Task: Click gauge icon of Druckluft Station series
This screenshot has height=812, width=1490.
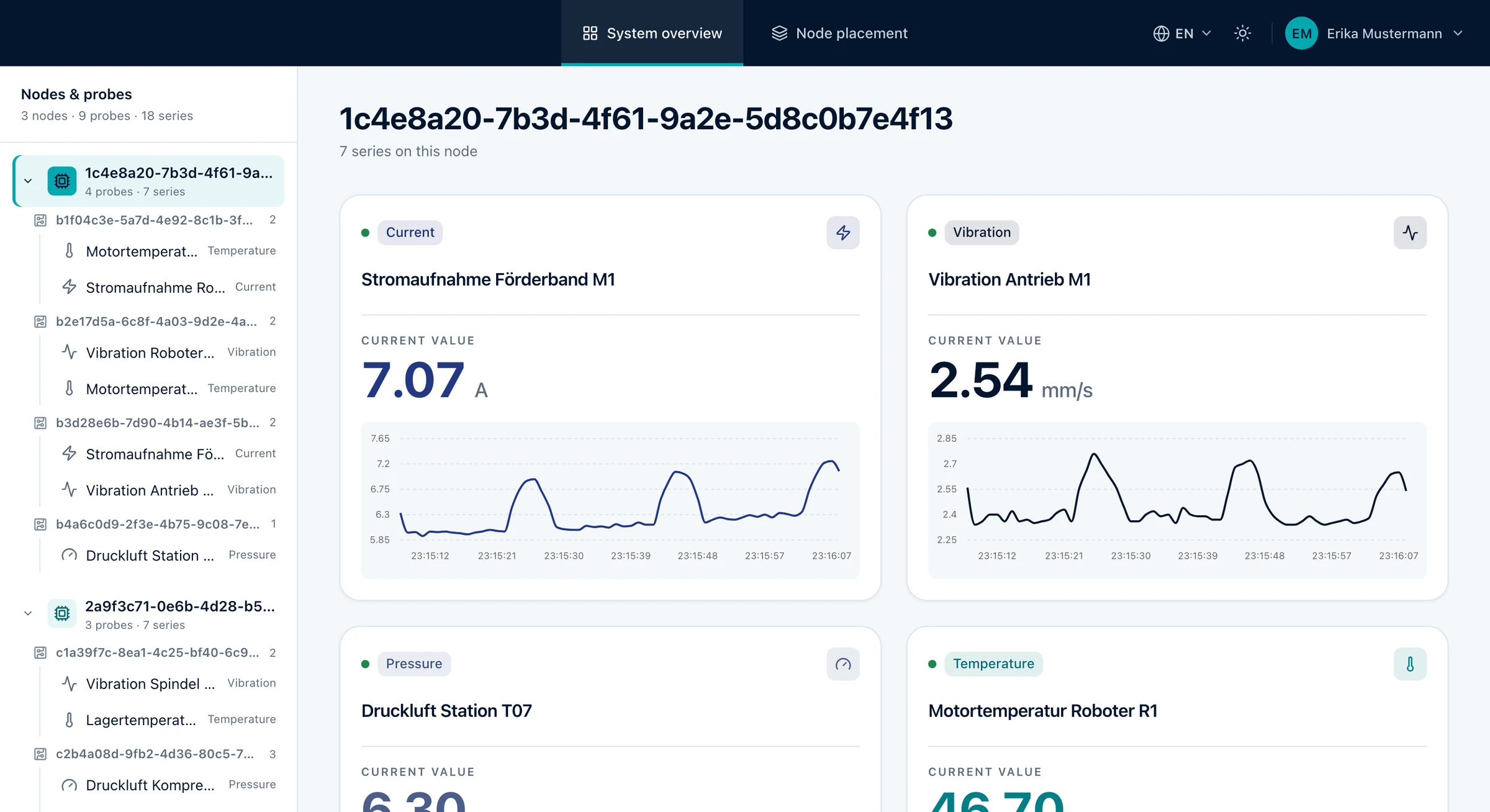Action: coord(70,555)
